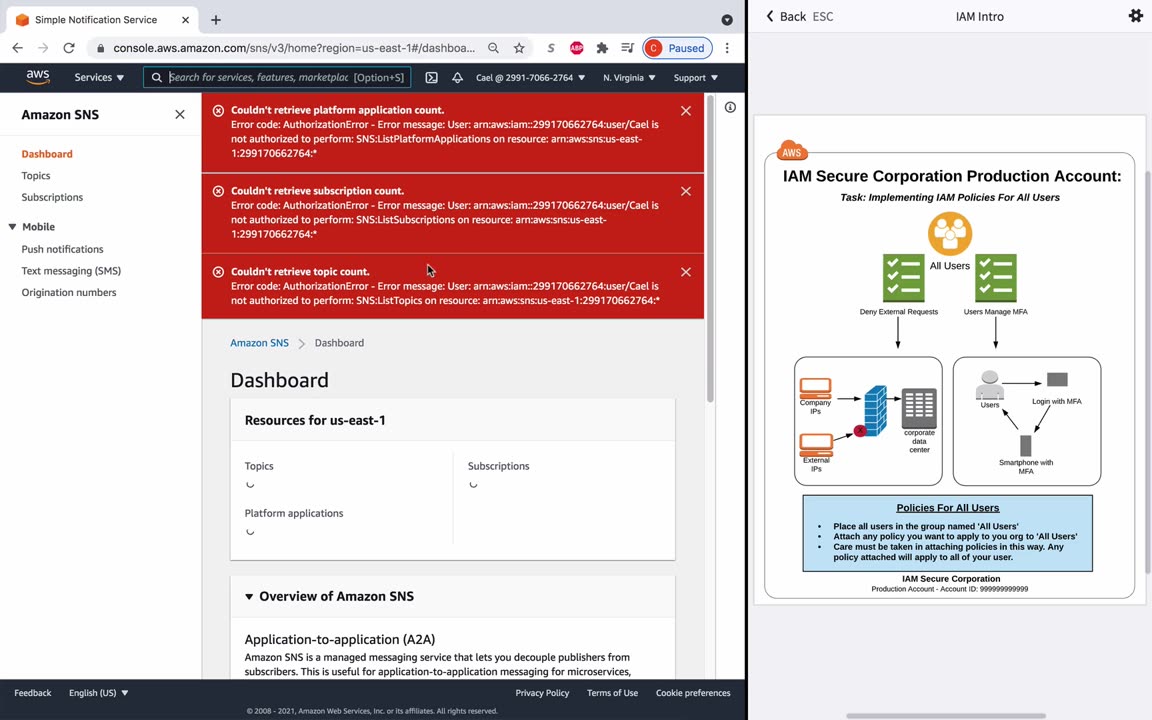Click the Chrome profile dropdown circle icon
The height and width of the screenshot is (720, 1152).
tap(727, 21)
